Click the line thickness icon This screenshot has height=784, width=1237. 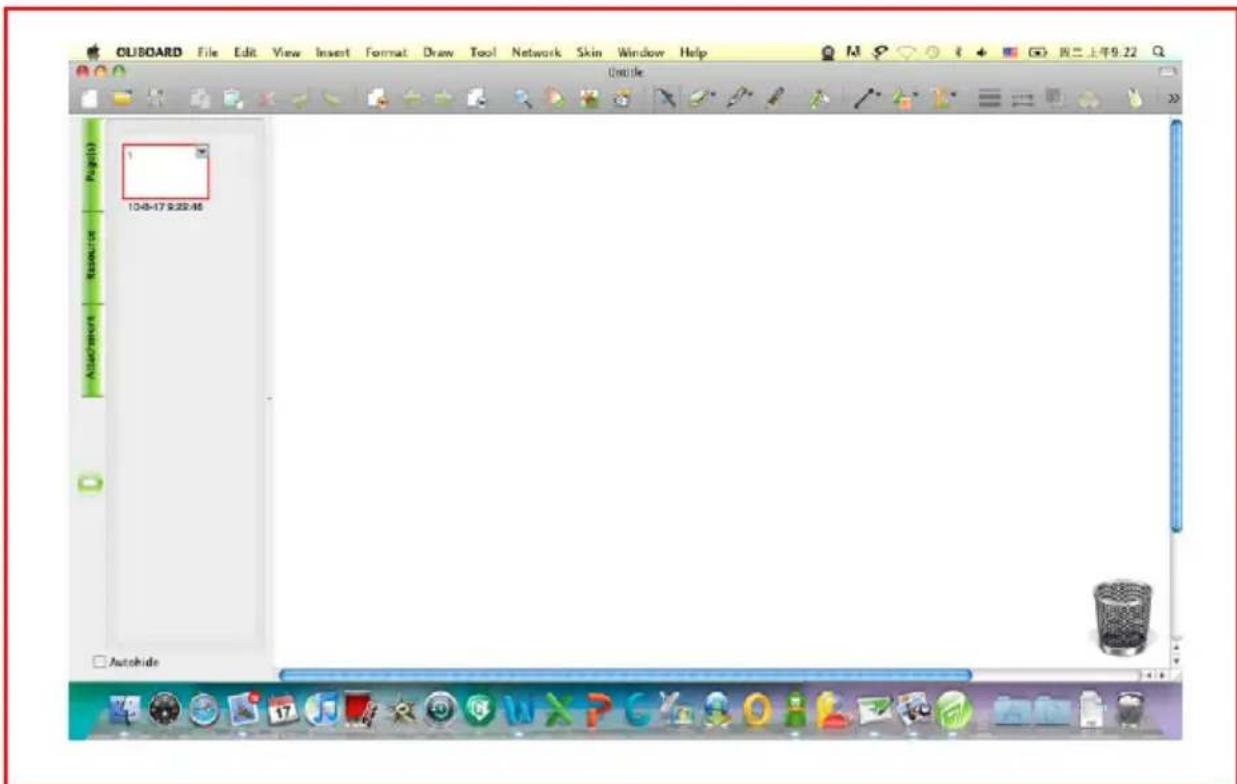pos(988,99)
